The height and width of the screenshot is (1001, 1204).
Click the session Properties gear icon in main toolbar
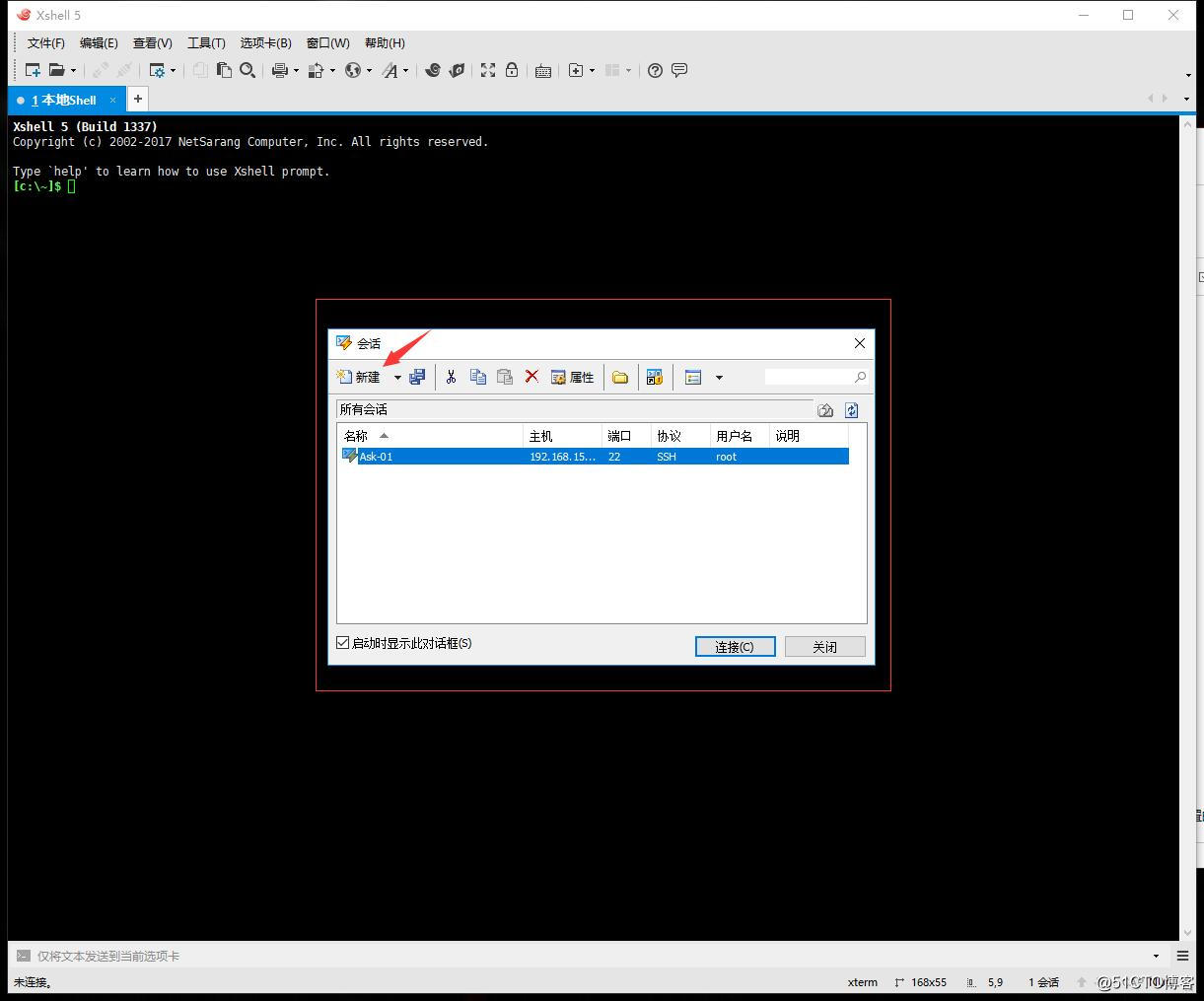157,70
